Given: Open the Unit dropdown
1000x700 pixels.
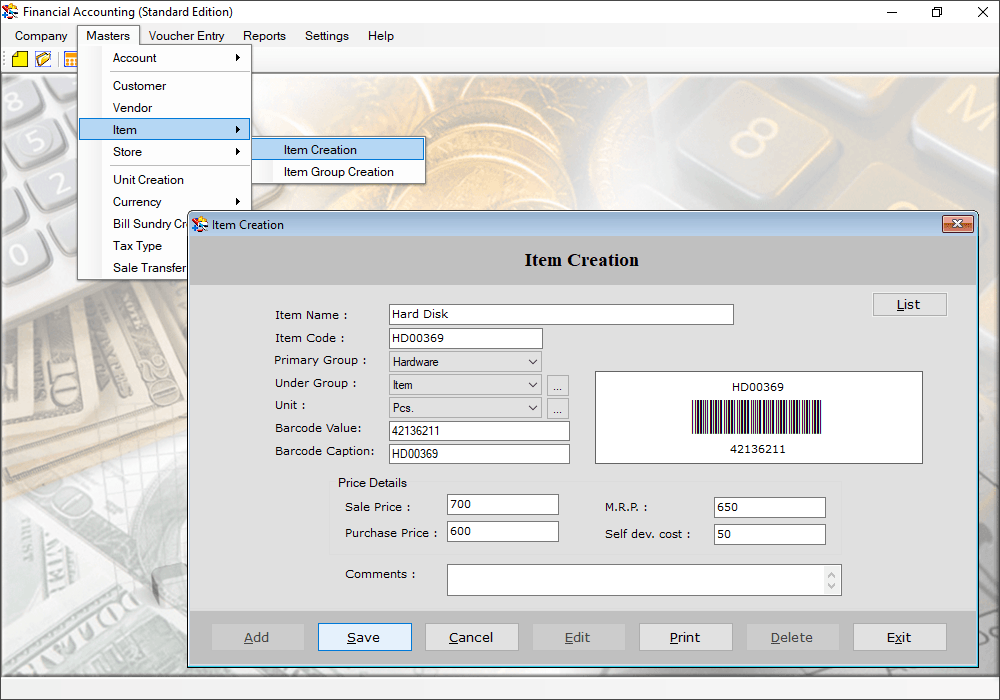Looking at the screenshot, I should coord(466,408).
